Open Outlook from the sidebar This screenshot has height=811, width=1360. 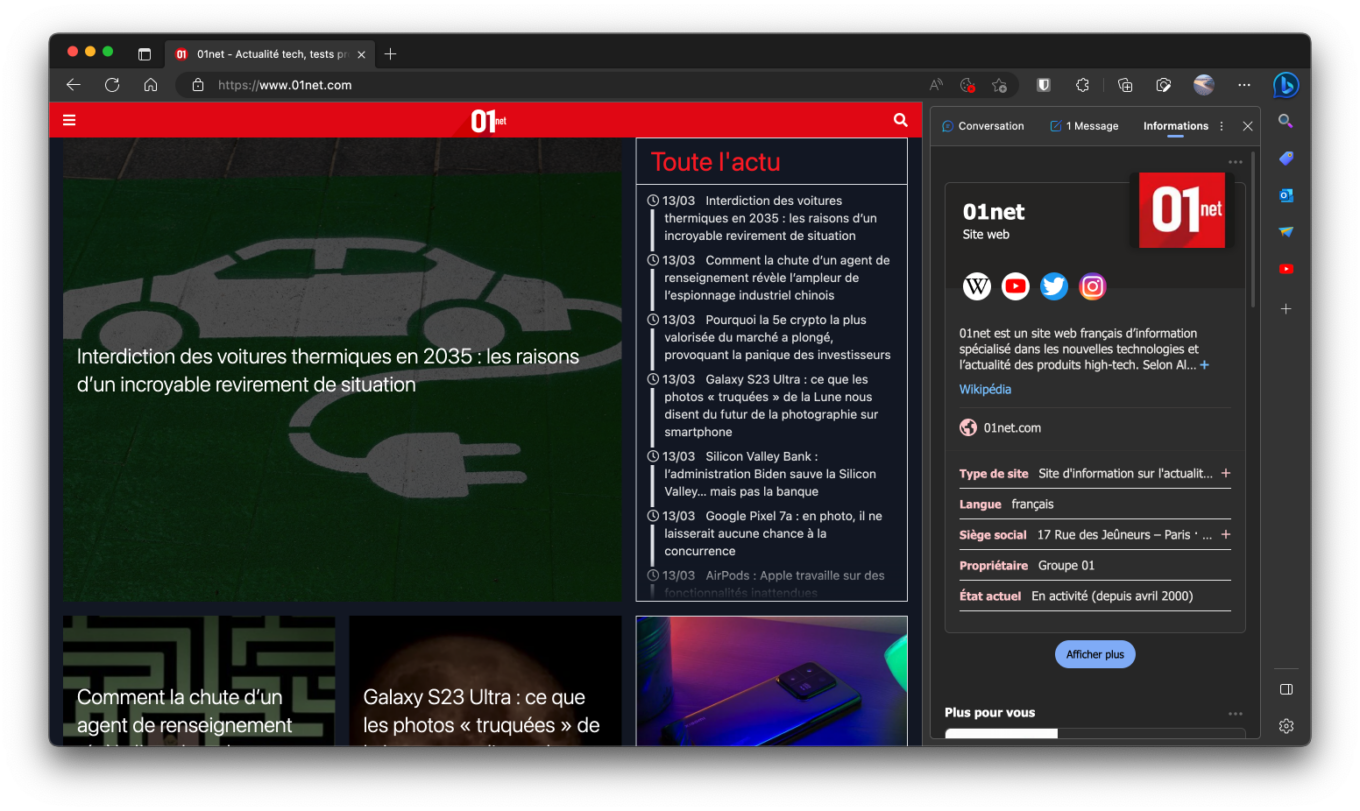coord(1286,195)
